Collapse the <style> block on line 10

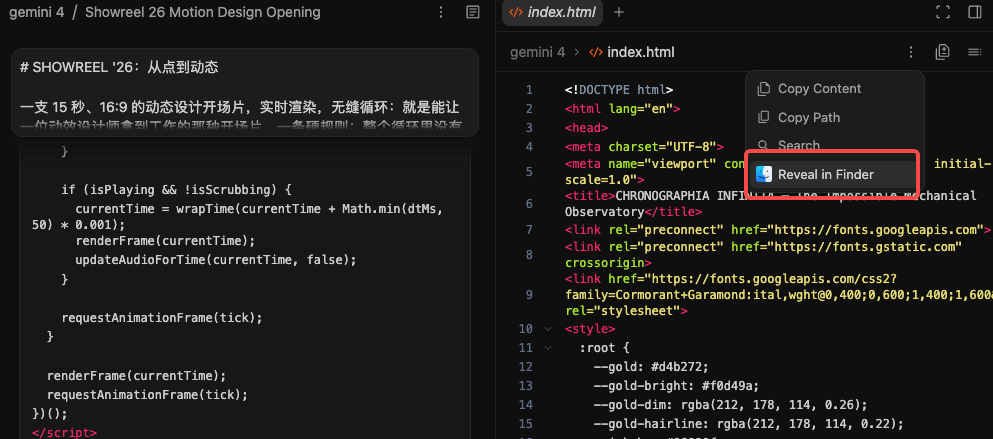coord(547,329)
